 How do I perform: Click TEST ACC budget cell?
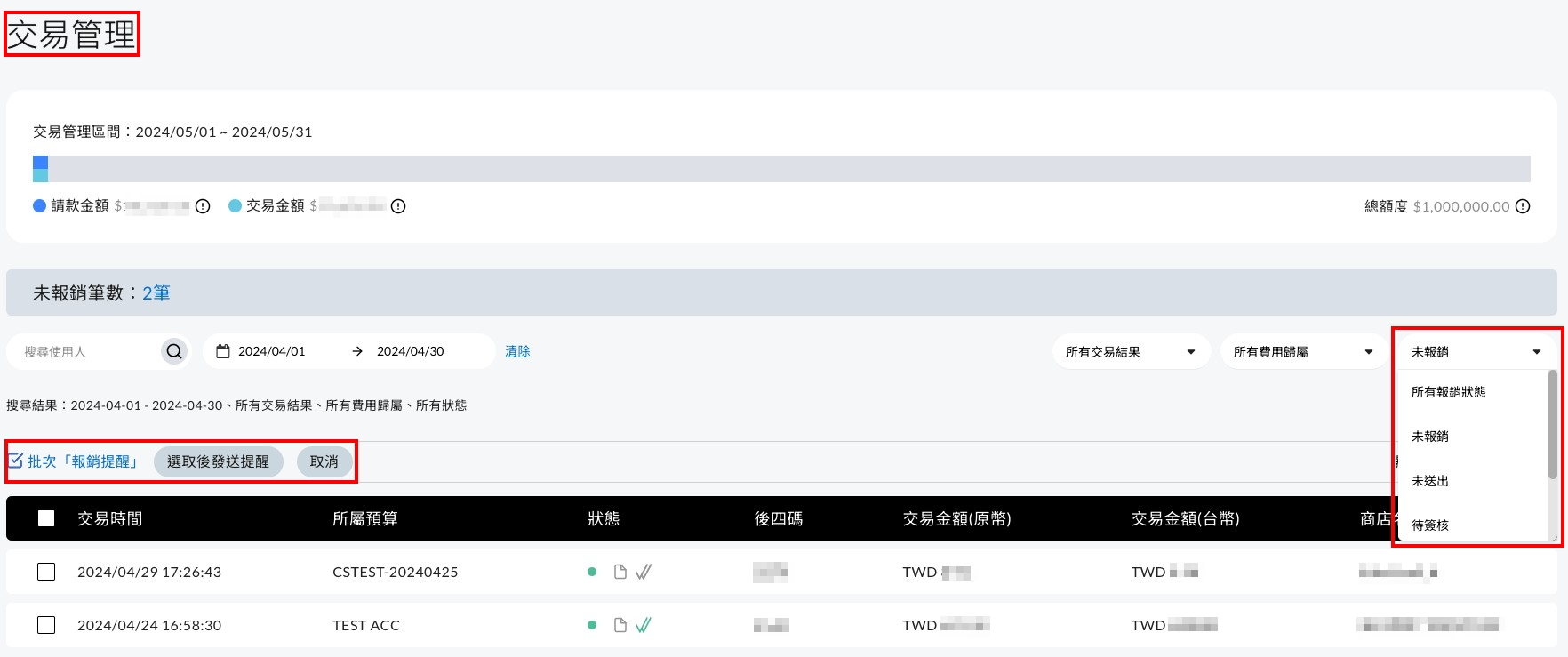tap(366, 625)
